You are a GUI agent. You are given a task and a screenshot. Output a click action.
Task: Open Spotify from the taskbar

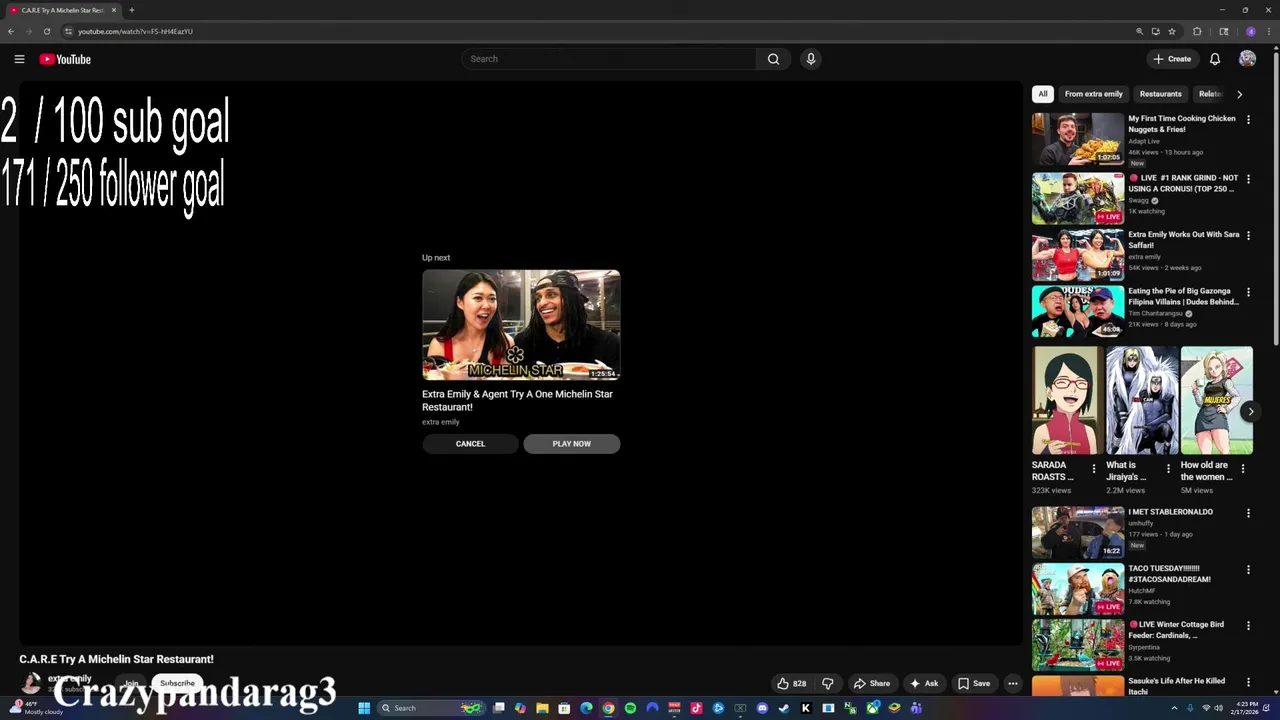click(630, 708)
